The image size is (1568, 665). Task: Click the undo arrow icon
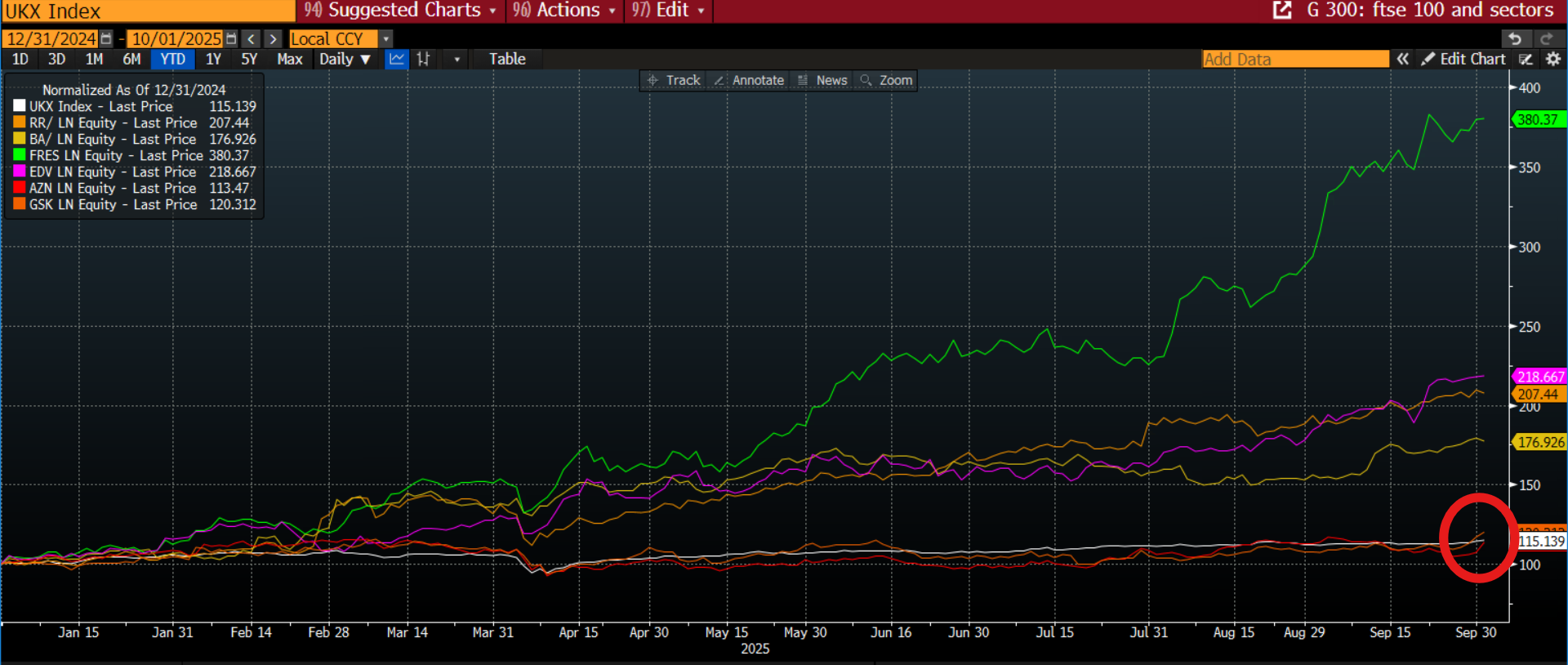click(x=1515, y=38)
